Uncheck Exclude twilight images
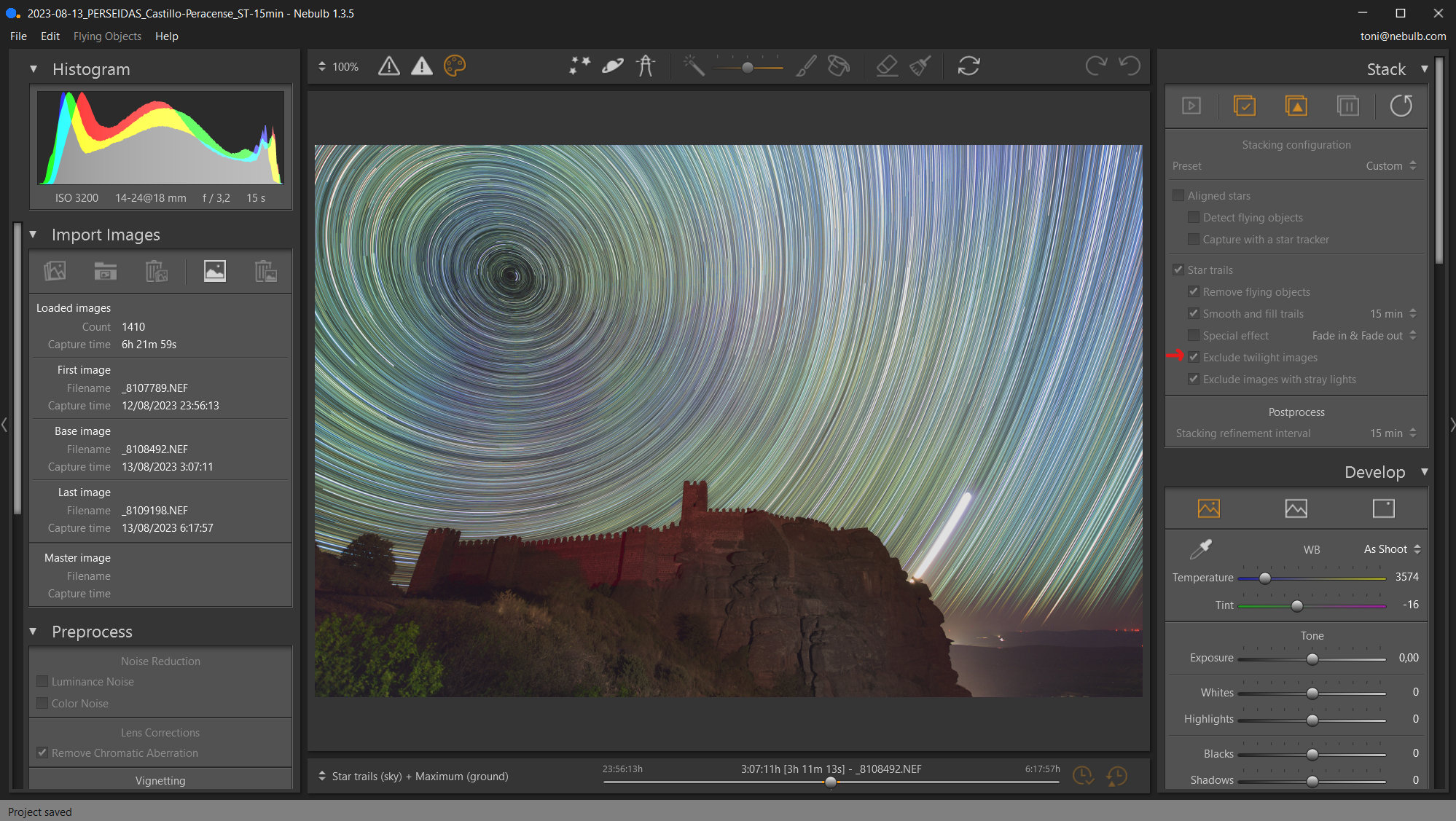This screenshot has width=1456, height=821. 1194,357
